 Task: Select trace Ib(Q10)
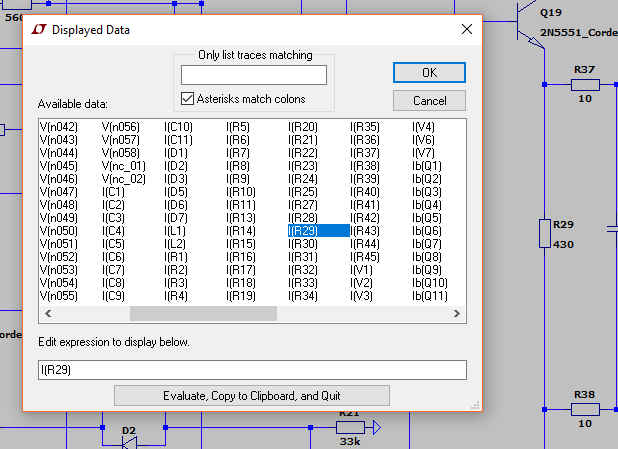(x=430, y=283)
